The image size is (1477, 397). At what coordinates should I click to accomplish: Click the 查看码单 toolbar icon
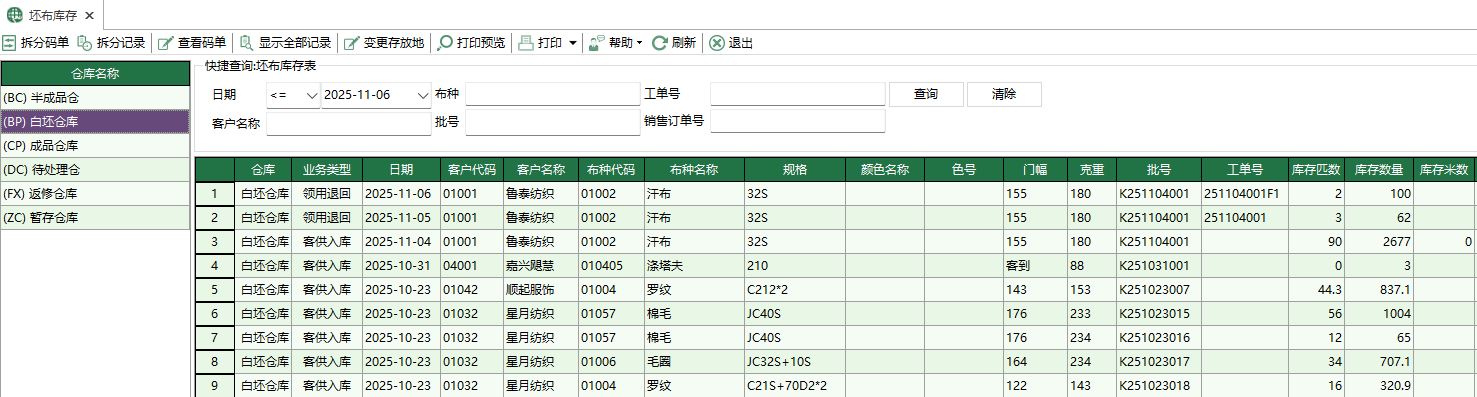(165, 43)
